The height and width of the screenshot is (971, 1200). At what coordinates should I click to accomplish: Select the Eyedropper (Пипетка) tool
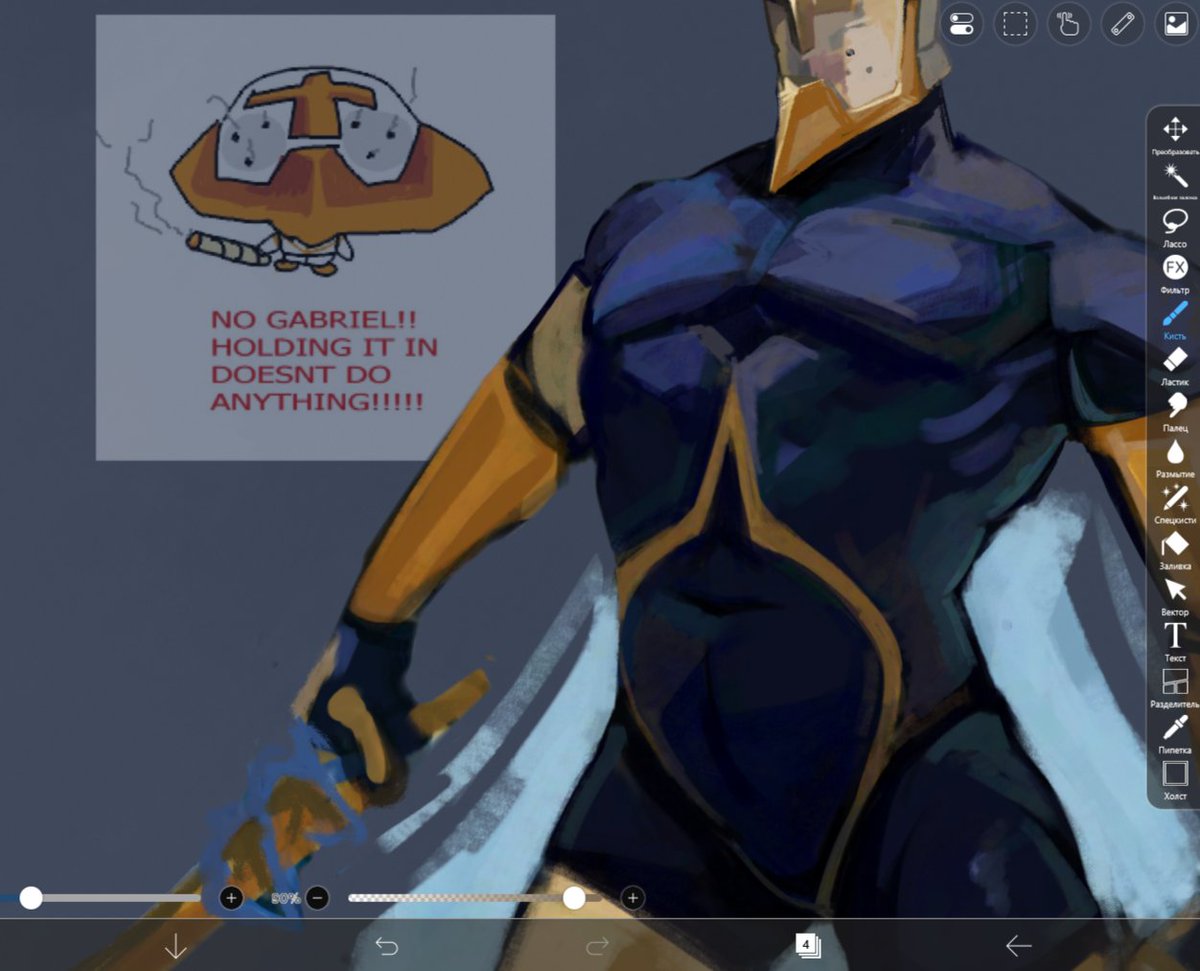[1175, 735]
